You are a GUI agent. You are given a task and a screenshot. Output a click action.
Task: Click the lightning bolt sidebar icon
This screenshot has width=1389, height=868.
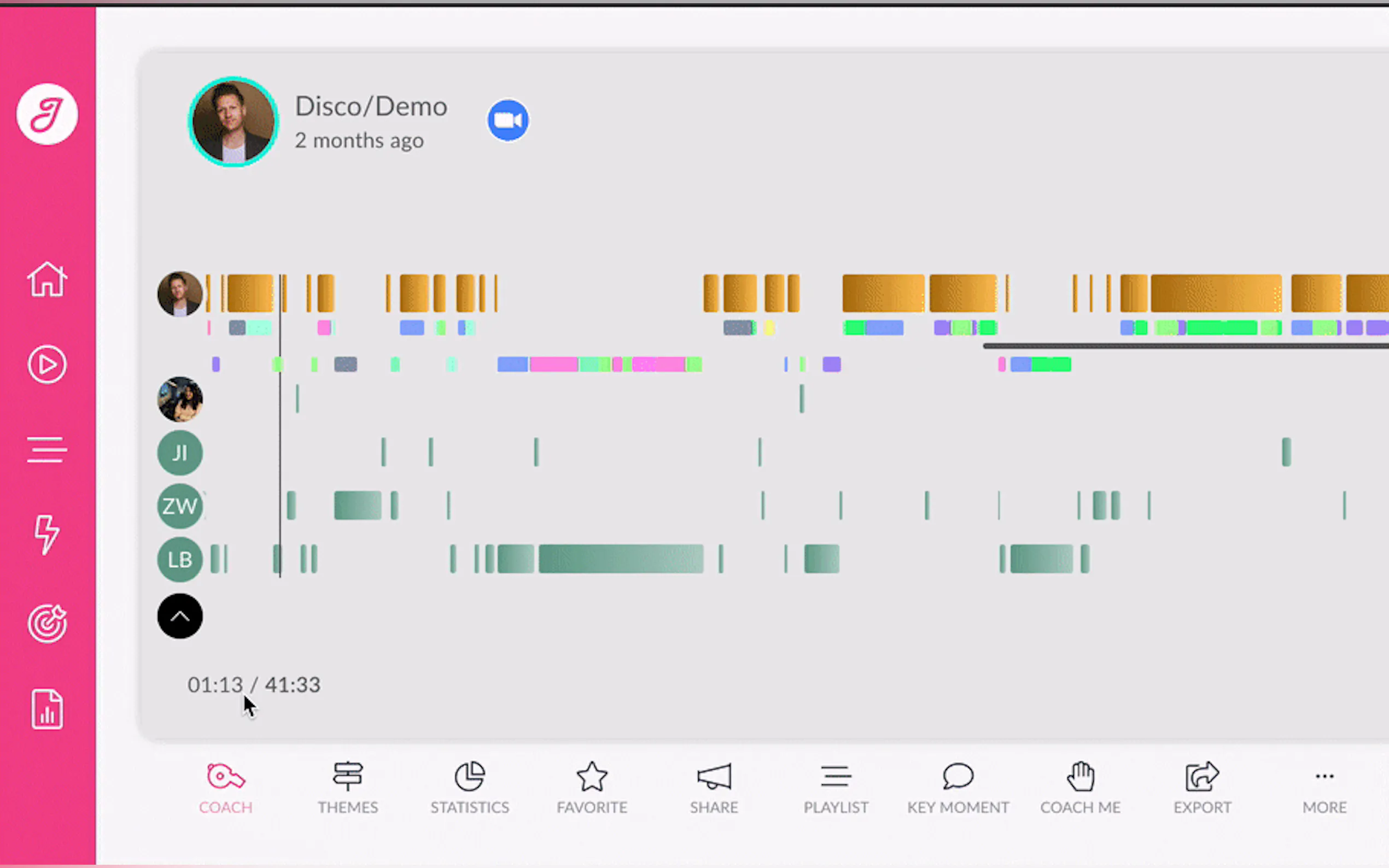(47, 535)
